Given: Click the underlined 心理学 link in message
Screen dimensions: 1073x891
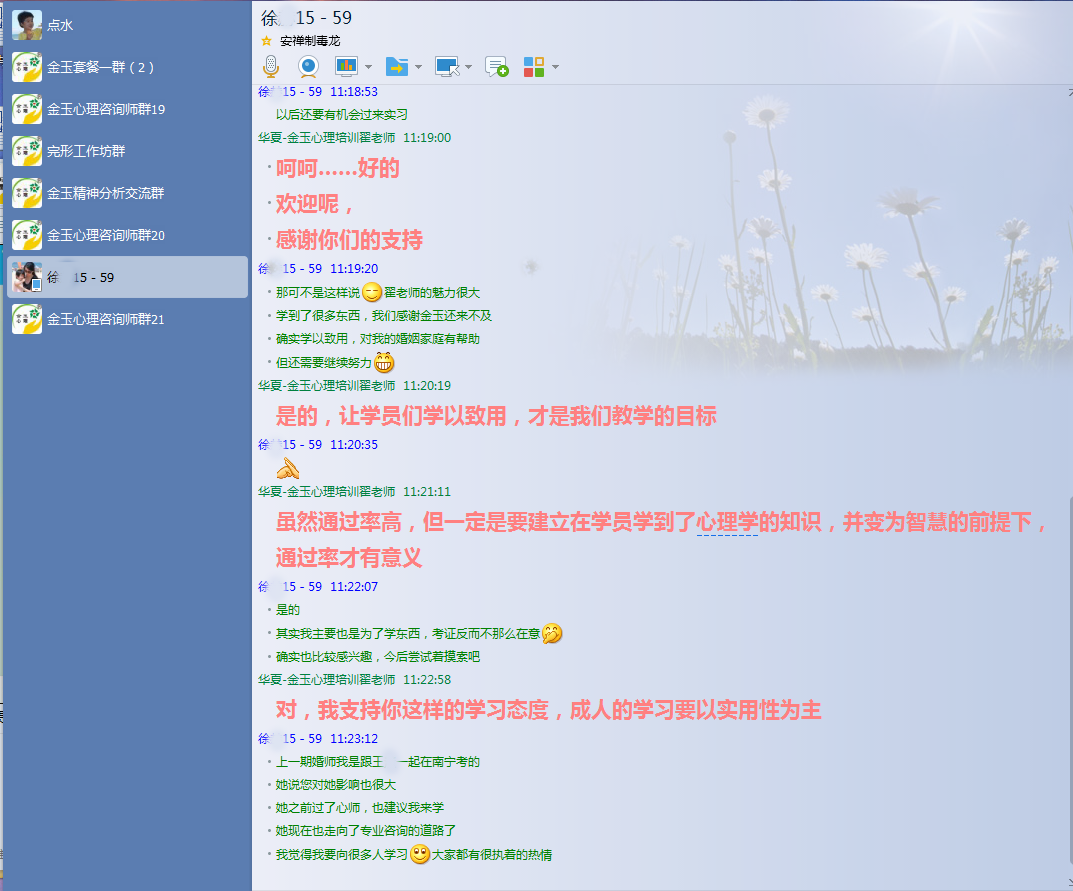Looking at the screenshot, I should click(x=727, y=522).
